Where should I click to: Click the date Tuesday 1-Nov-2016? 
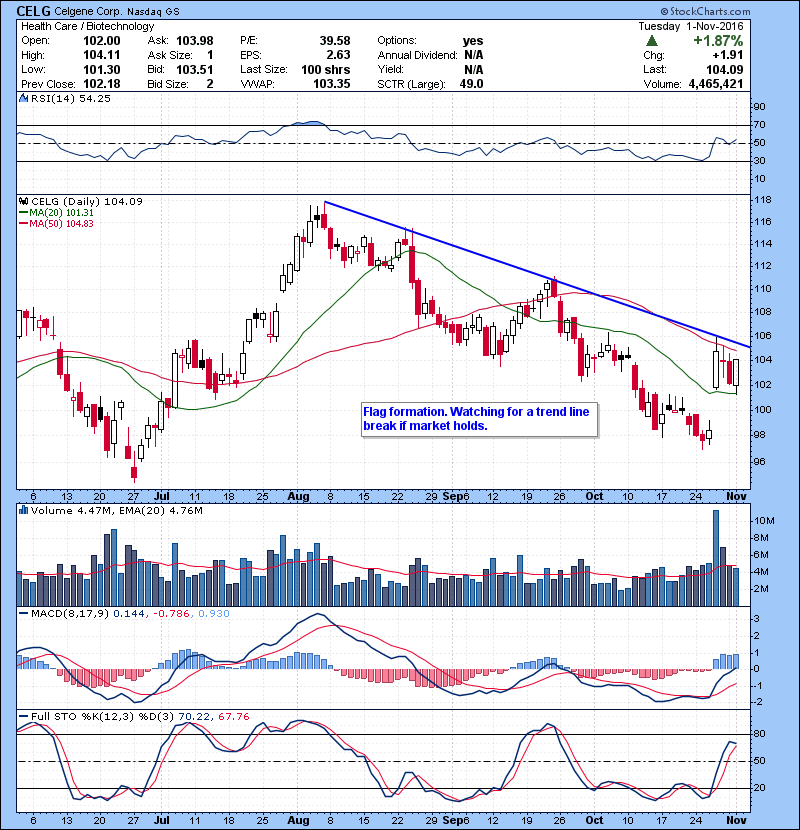[x=690, y=26]
